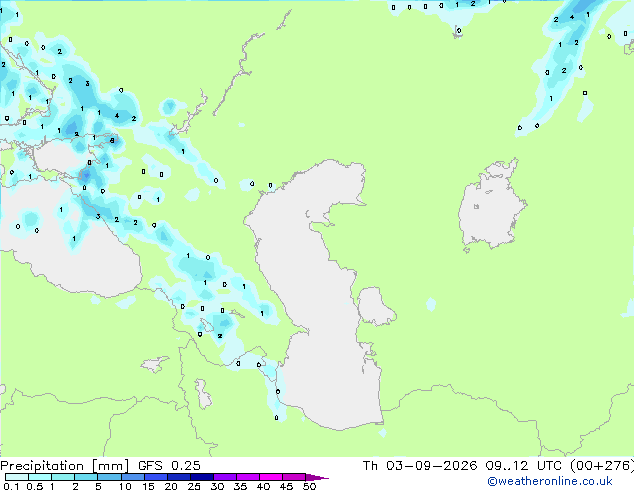Click the 'Precipitation [mm]' title text

pyautogui.click(x=65, y=466)
